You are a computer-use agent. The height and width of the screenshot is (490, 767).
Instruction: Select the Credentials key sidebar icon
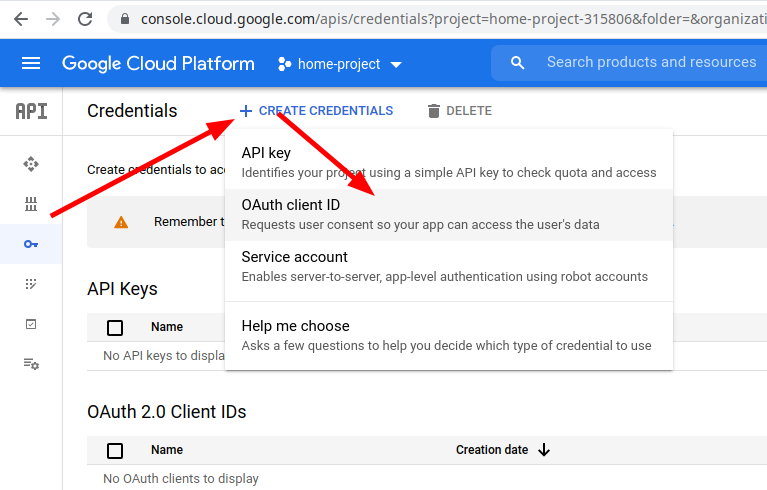[31, 244]
